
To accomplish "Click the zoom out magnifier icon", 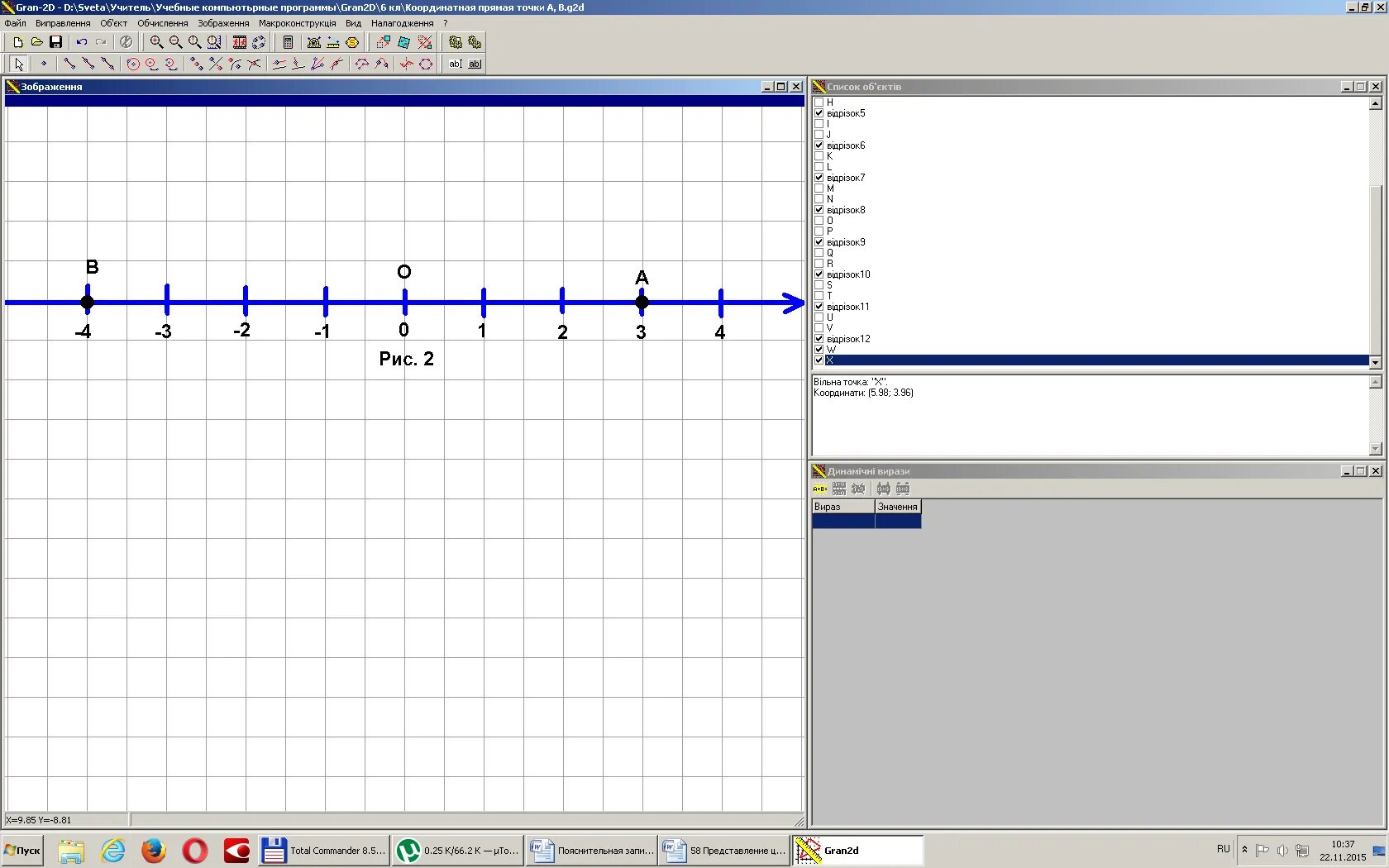I will point(175,42).
